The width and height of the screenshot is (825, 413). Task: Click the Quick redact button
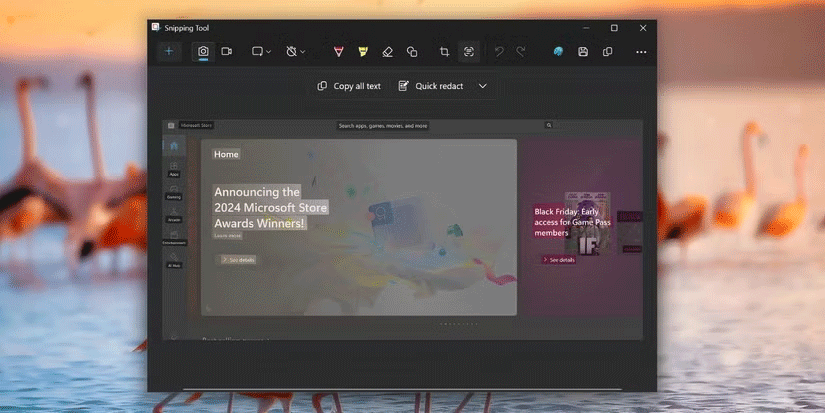431,86
